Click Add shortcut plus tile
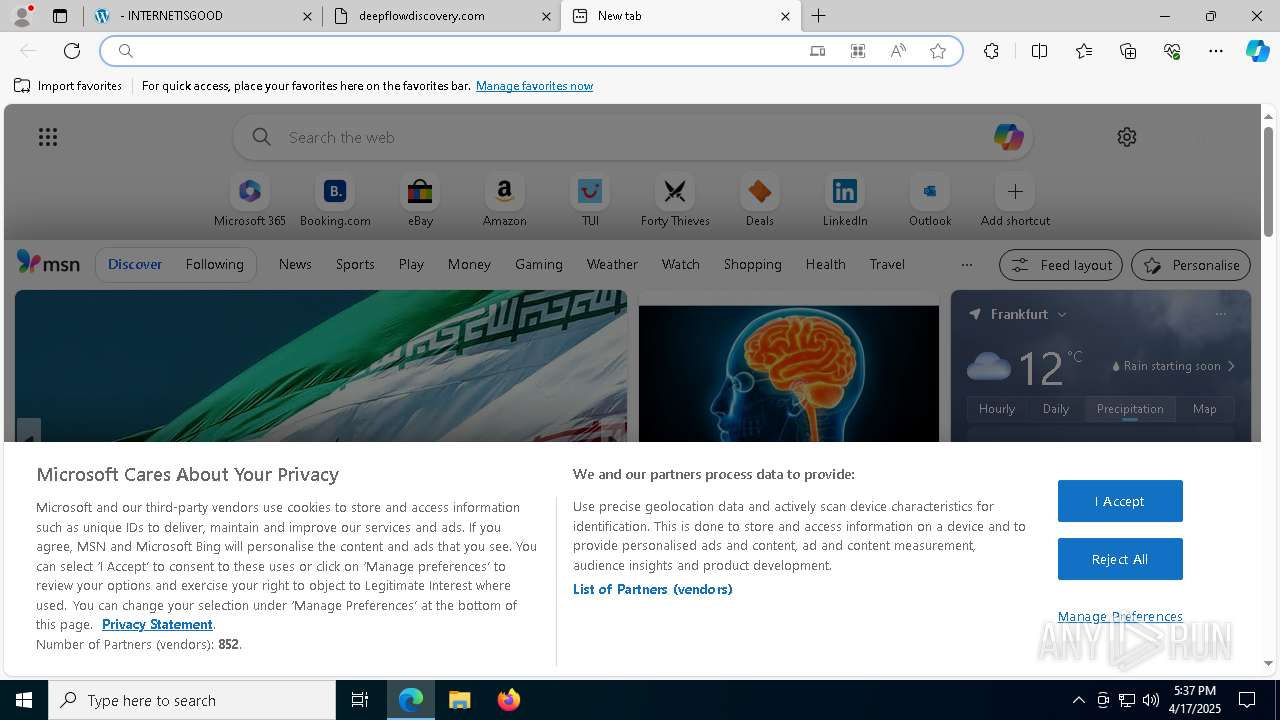The width and height of the screenshot is (1280, 720). pos(1015,201)
